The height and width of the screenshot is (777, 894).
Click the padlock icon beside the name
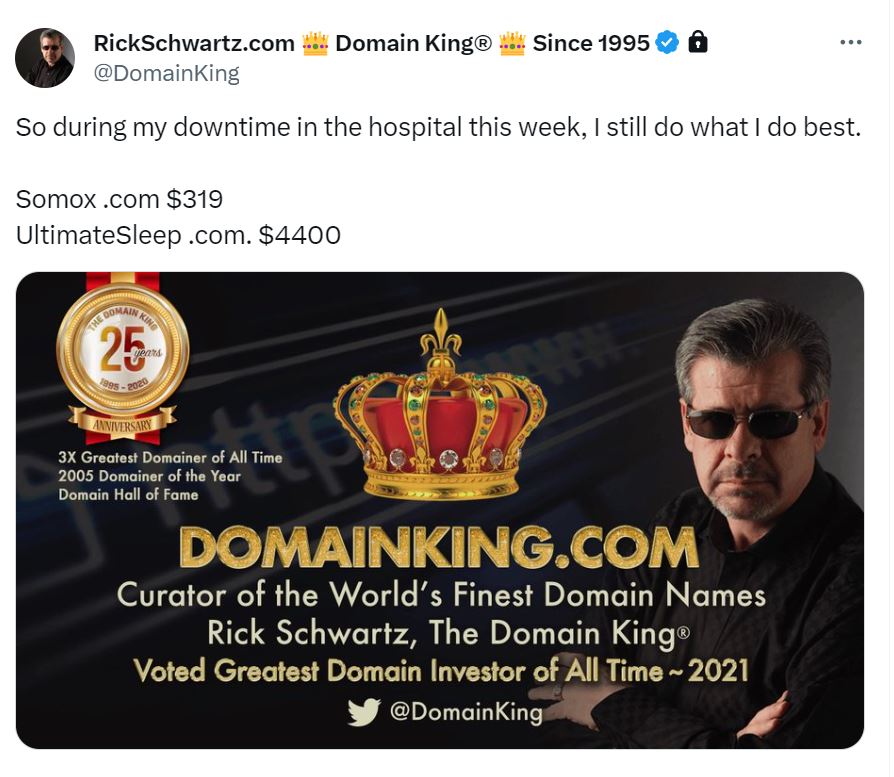click(698, 42)
